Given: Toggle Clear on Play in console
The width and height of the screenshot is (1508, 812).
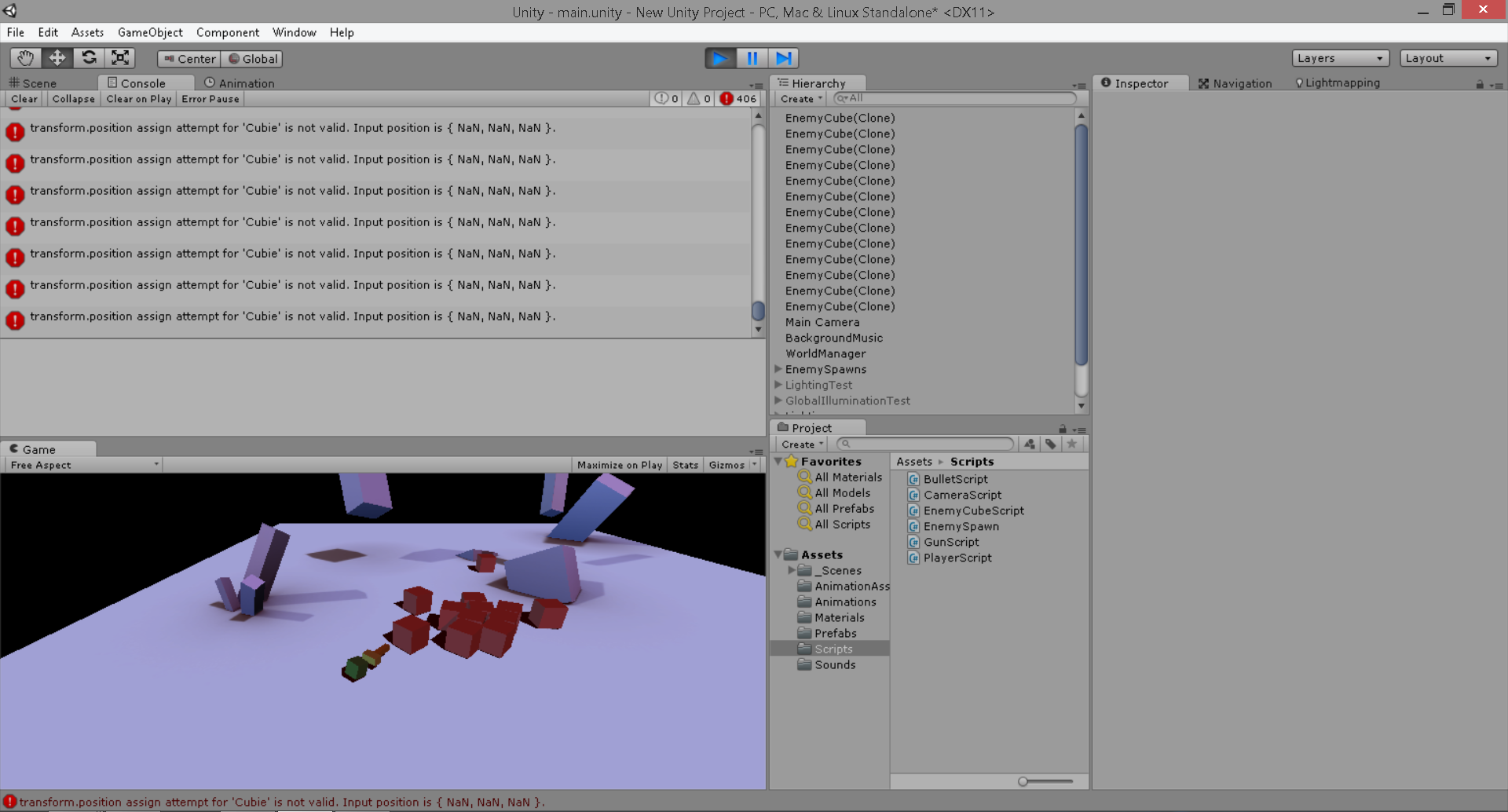Looking at the screenshot, I should (138, 99).
